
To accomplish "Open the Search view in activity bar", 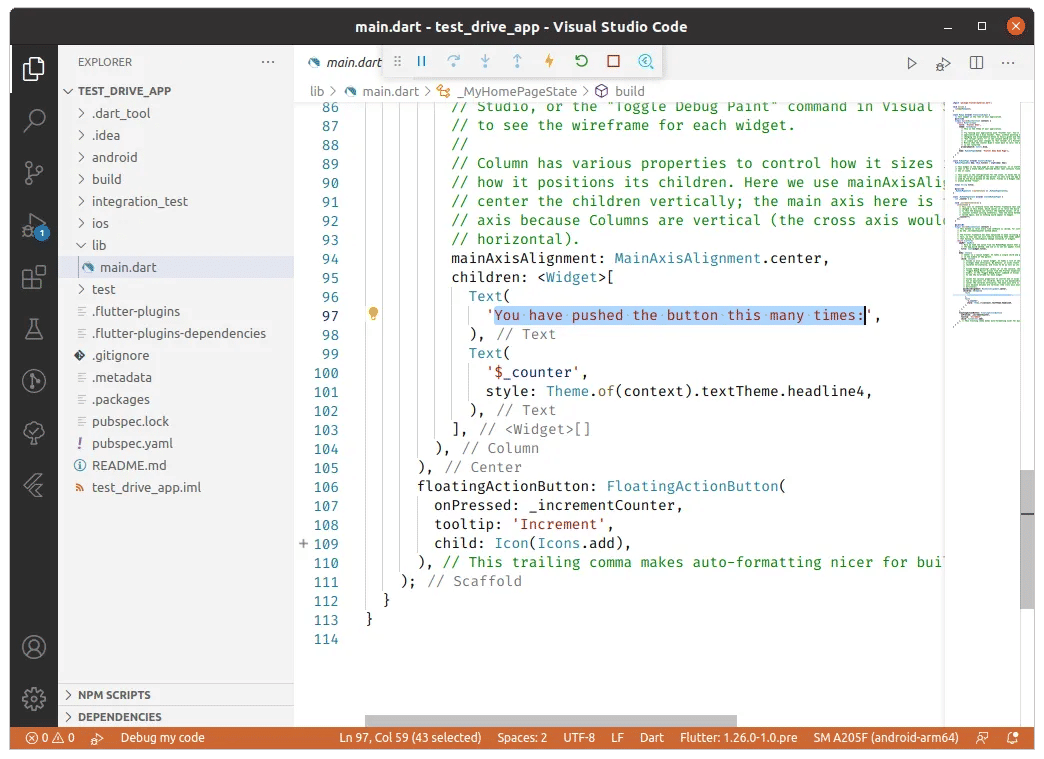I will (33, 121).
